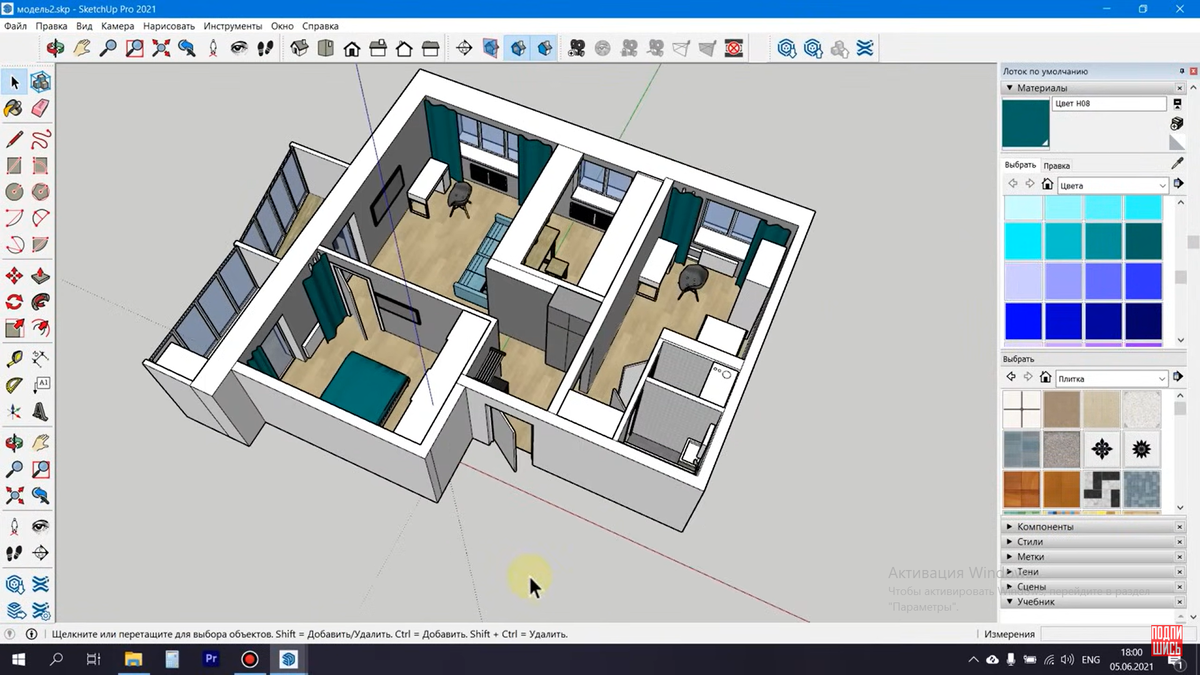
Task: Toggle Display Section Cuts button
Action: (517, 47)
